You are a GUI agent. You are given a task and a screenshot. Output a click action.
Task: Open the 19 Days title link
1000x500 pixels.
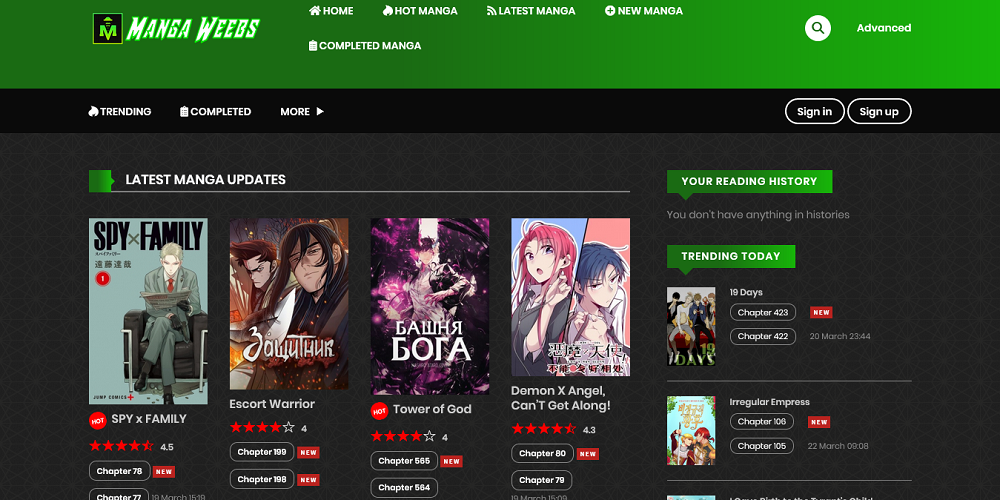point(746,292)
